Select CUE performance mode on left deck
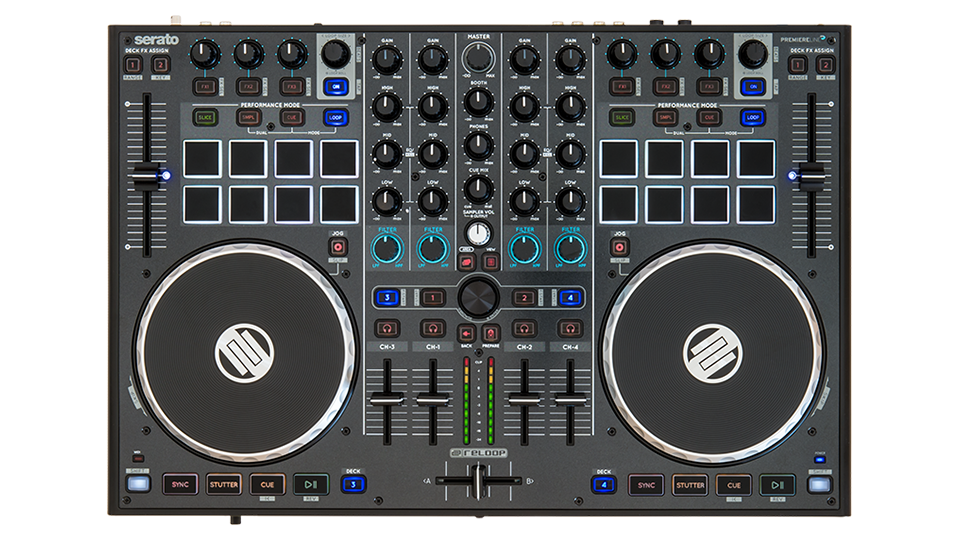The height and width of the screenshot is (540, 960). click(292, 117)
